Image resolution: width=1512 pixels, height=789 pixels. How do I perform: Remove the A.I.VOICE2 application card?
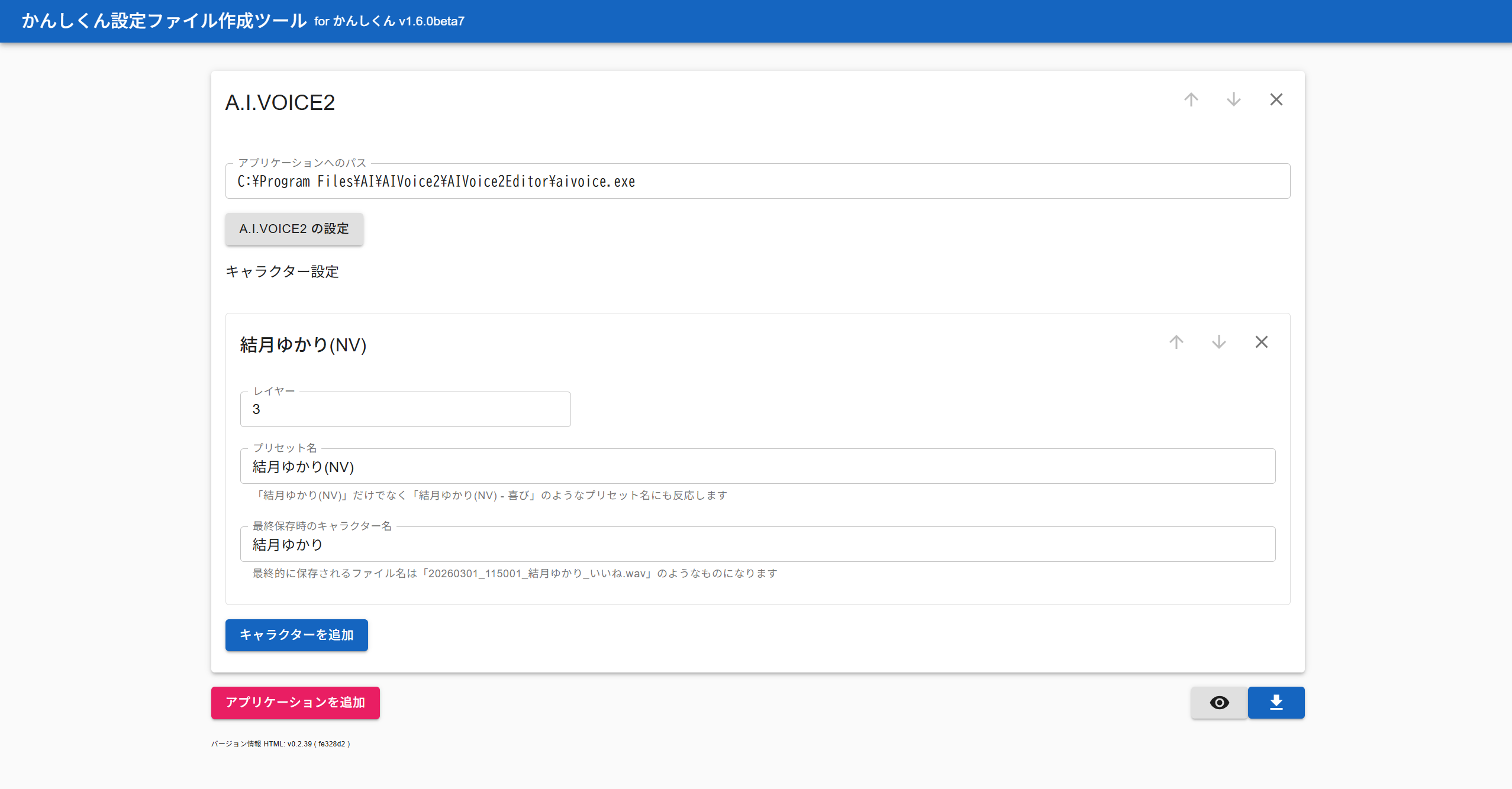[x=1276, y=99]
